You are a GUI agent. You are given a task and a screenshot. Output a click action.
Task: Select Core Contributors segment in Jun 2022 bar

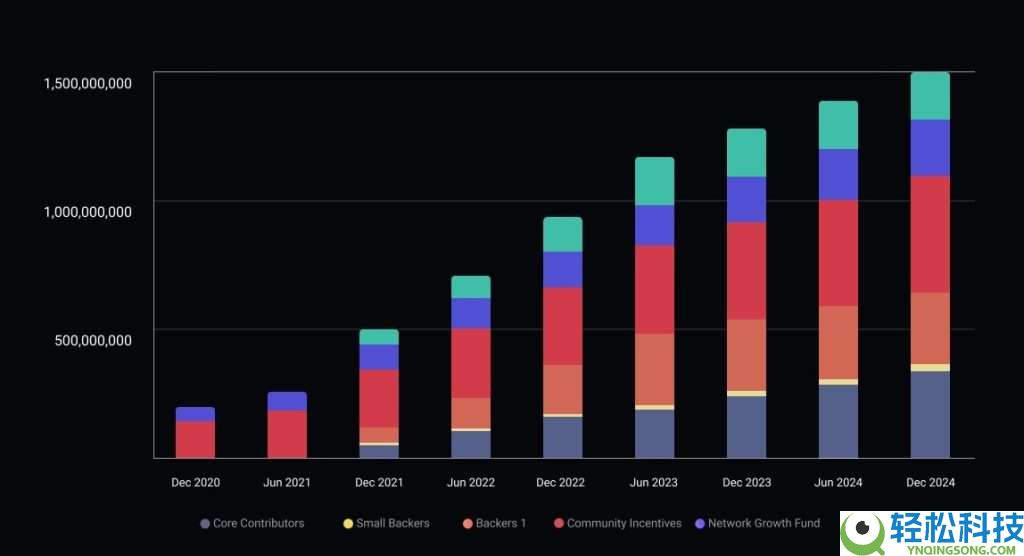pyautogui.click(x=471, y=444)
